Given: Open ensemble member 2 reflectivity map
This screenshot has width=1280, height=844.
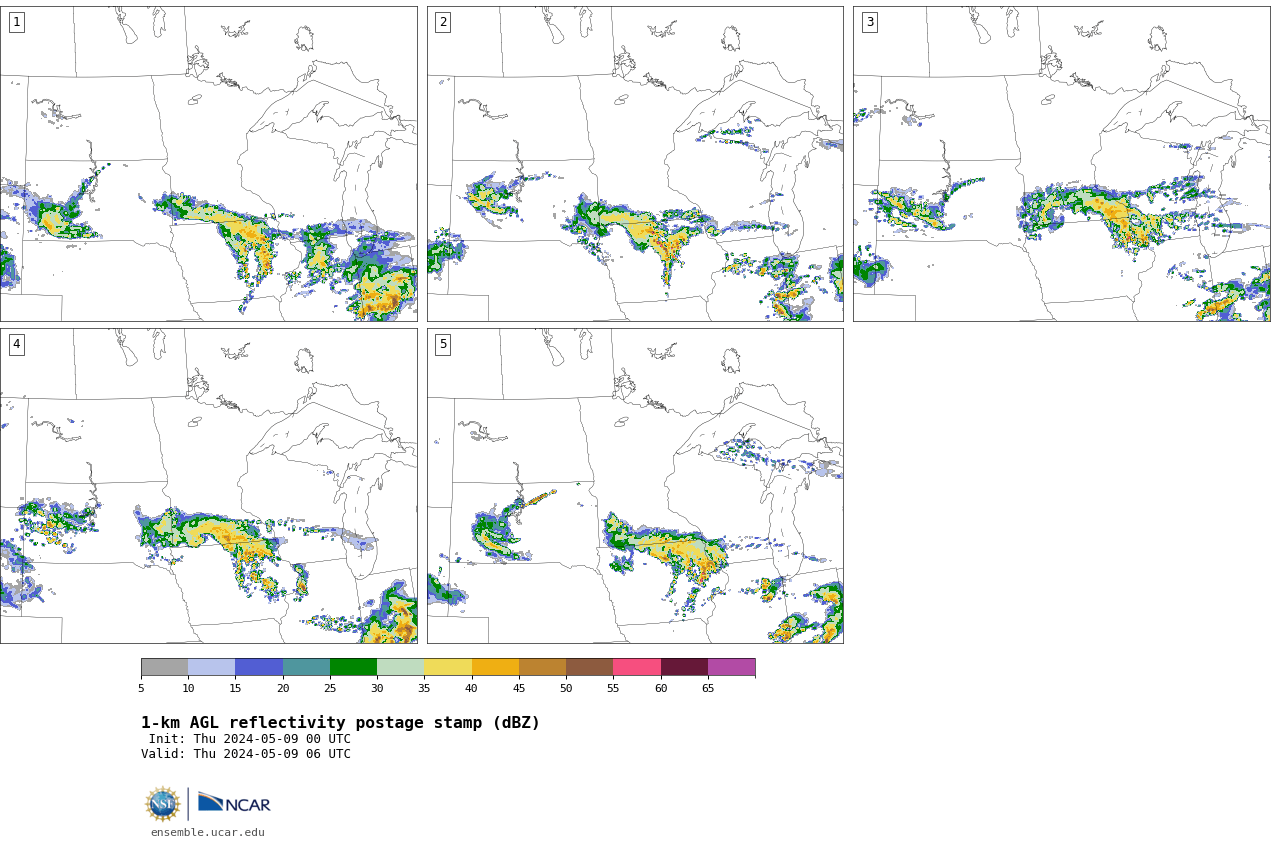Looking at the screenshot, I should click(x=635, y=164).
